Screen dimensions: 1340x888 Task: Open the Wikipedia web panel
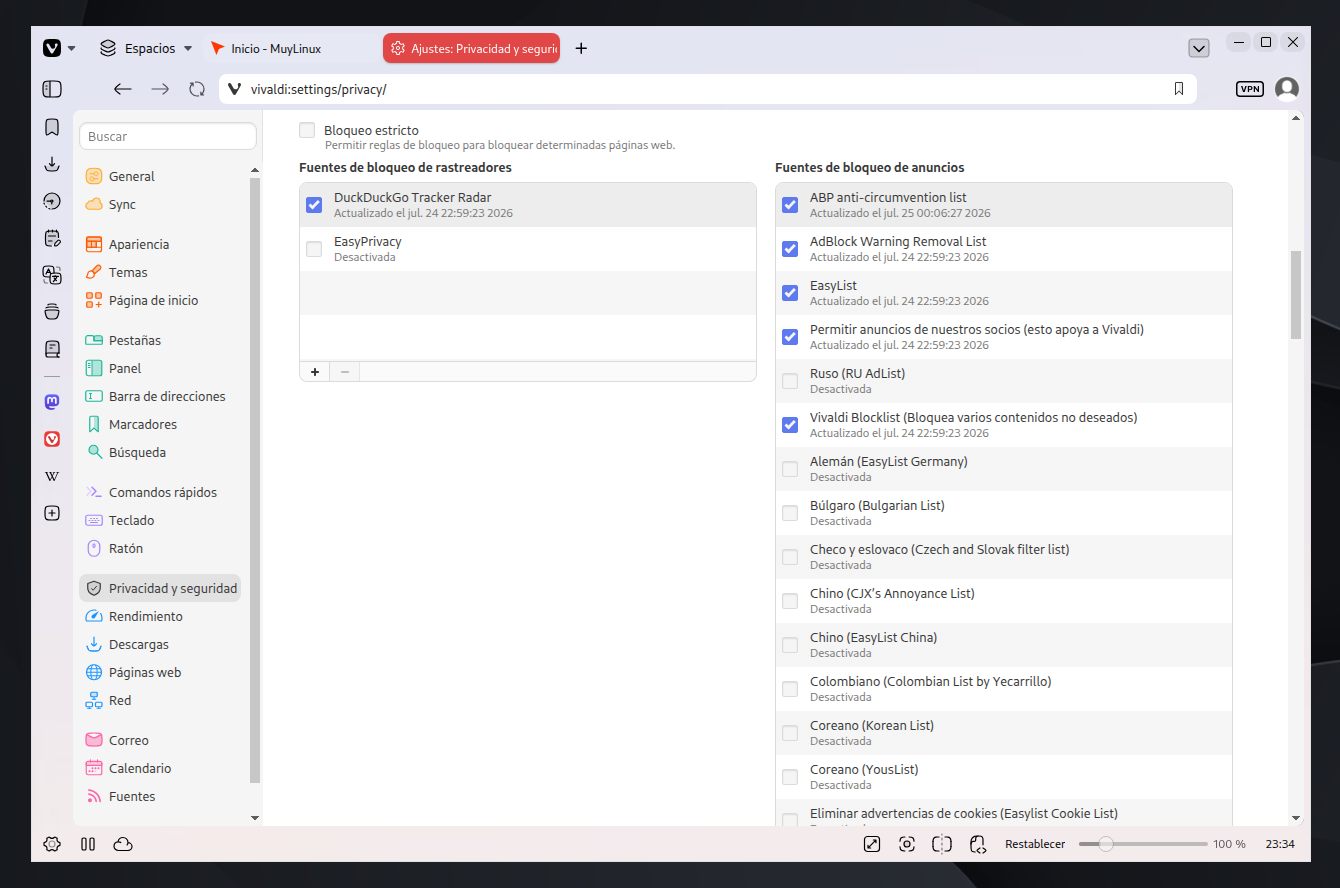point(52,476)
